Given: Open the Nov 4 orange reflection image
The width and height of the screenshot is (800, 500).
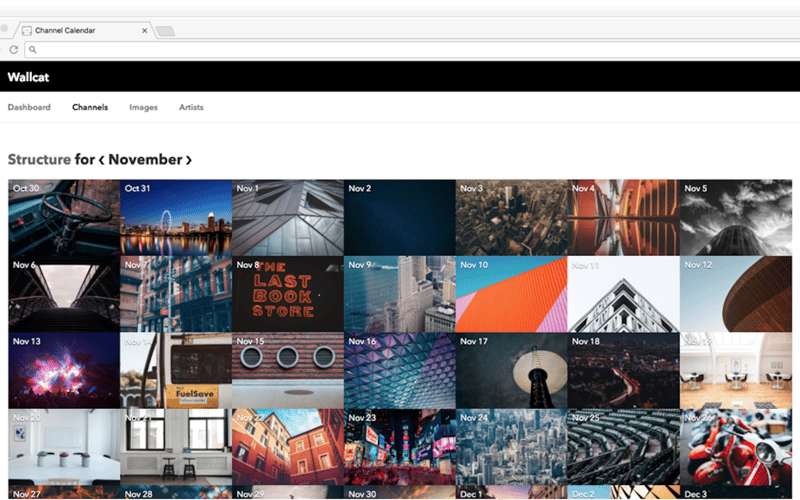Looking at the screenshot, I should tap(623, 217).
